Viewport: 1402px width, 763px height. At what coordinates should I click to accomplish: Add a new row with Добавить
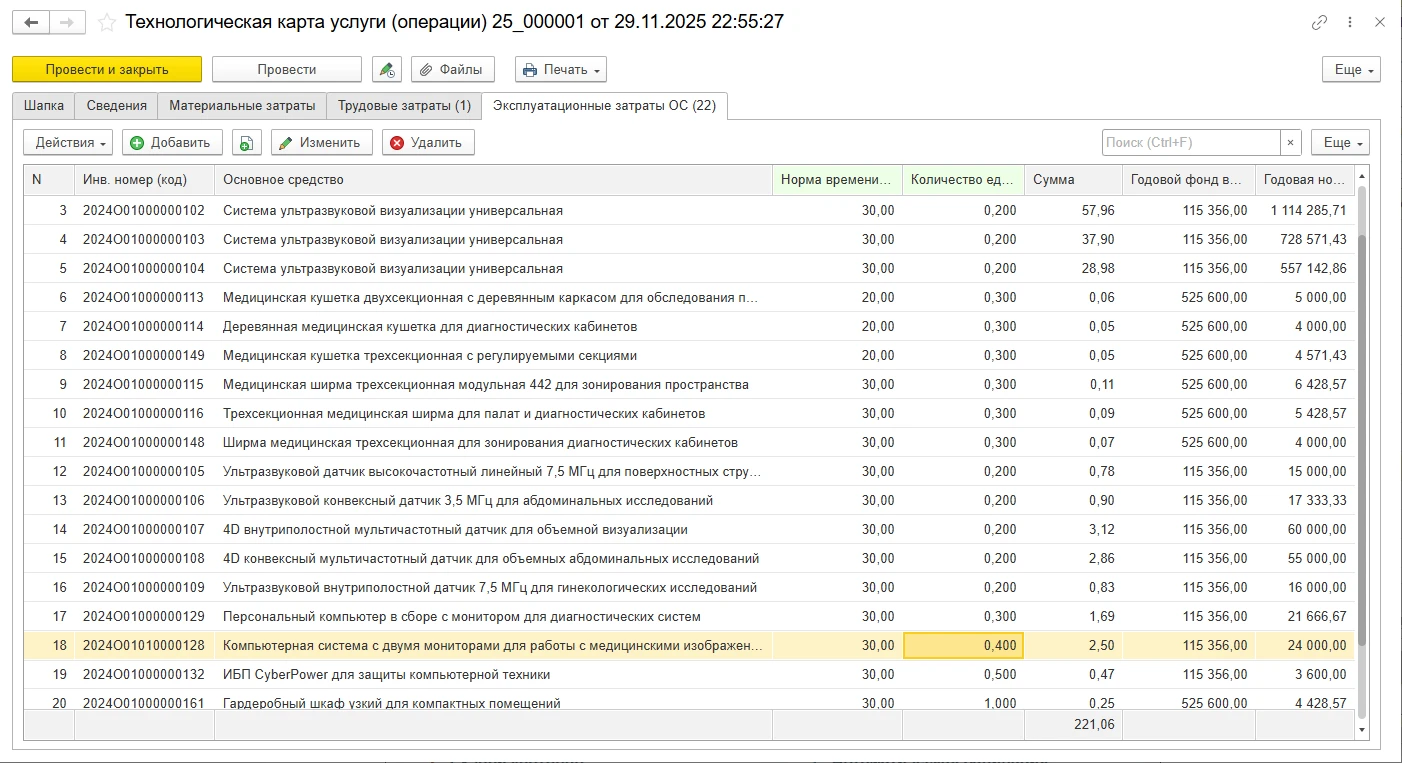coord(172,142)
